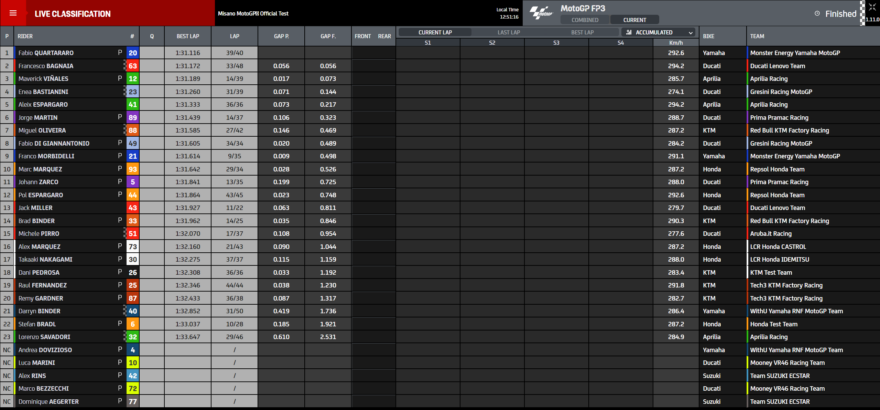Image resolution: width=880 pixels, height=410 pixels.
Task: Click rider number 93 orange badge
Action: tap(133, 168)
